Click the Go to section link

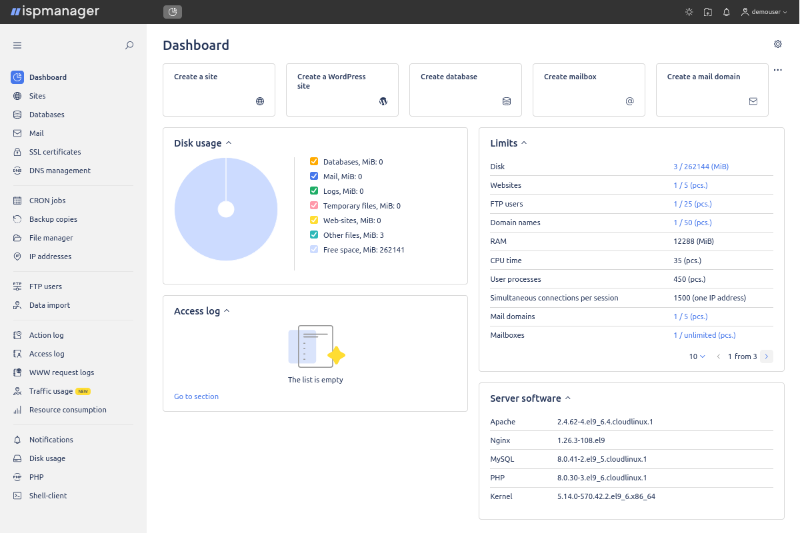pyautogui.click(x=196, y=397)
